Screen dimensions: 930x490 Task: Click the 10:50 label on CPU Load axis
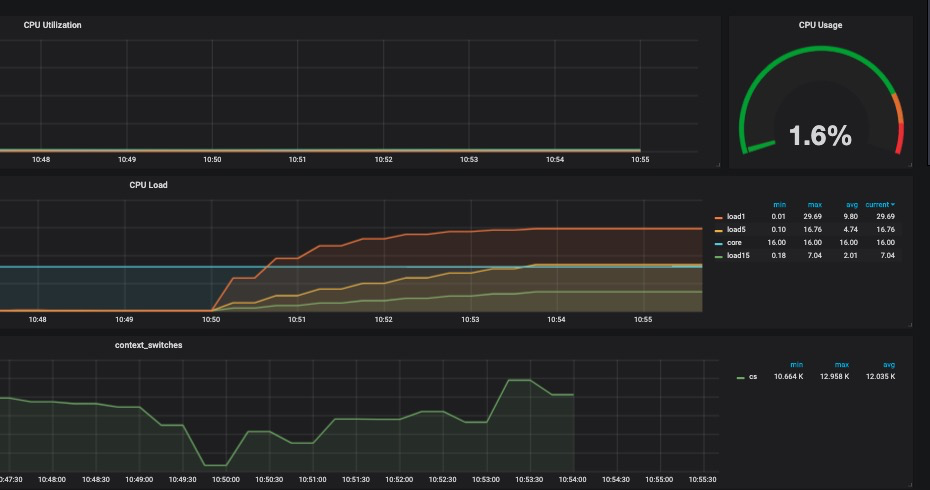click(x=211, y=320)
